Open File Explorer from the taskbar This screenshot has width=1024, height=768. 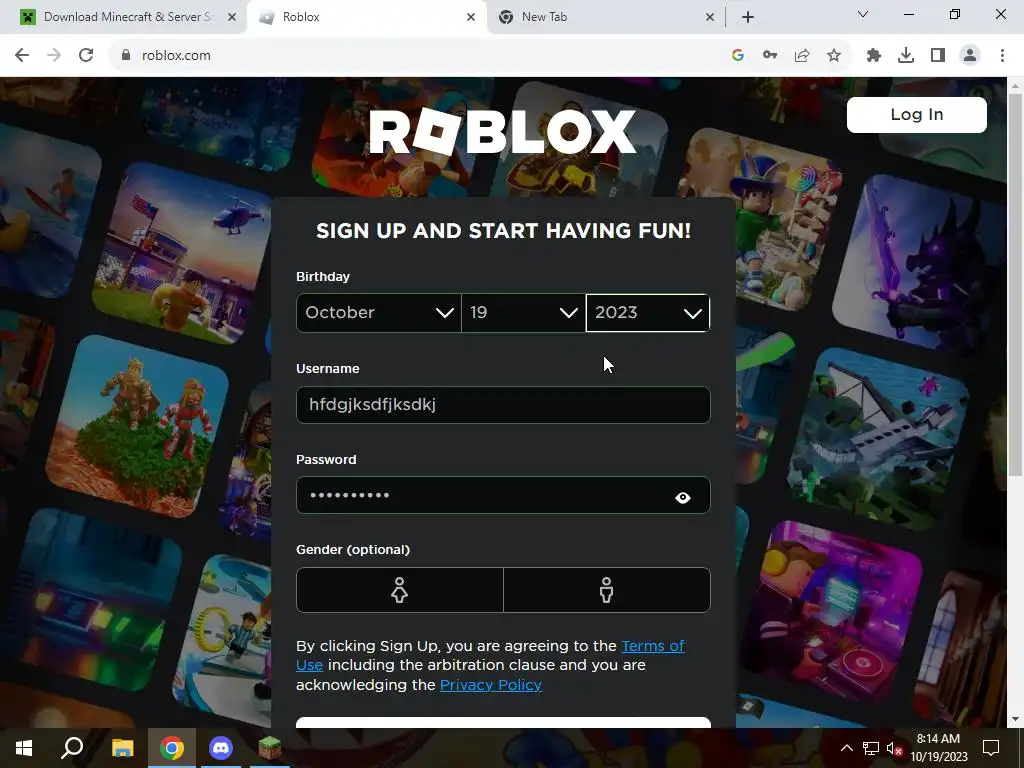click(122, 748)
